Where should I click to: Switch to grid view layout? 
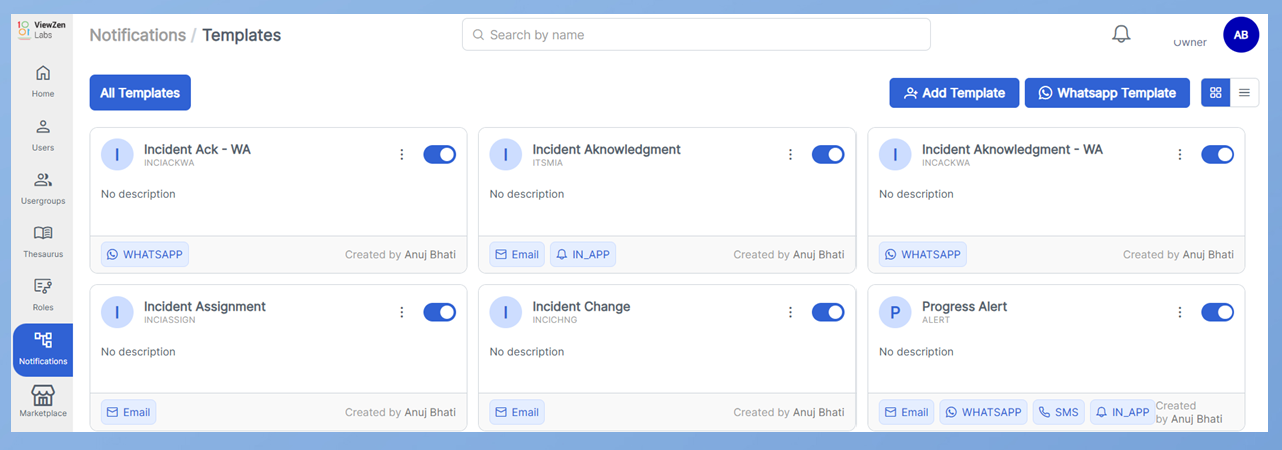[1216, 93]
